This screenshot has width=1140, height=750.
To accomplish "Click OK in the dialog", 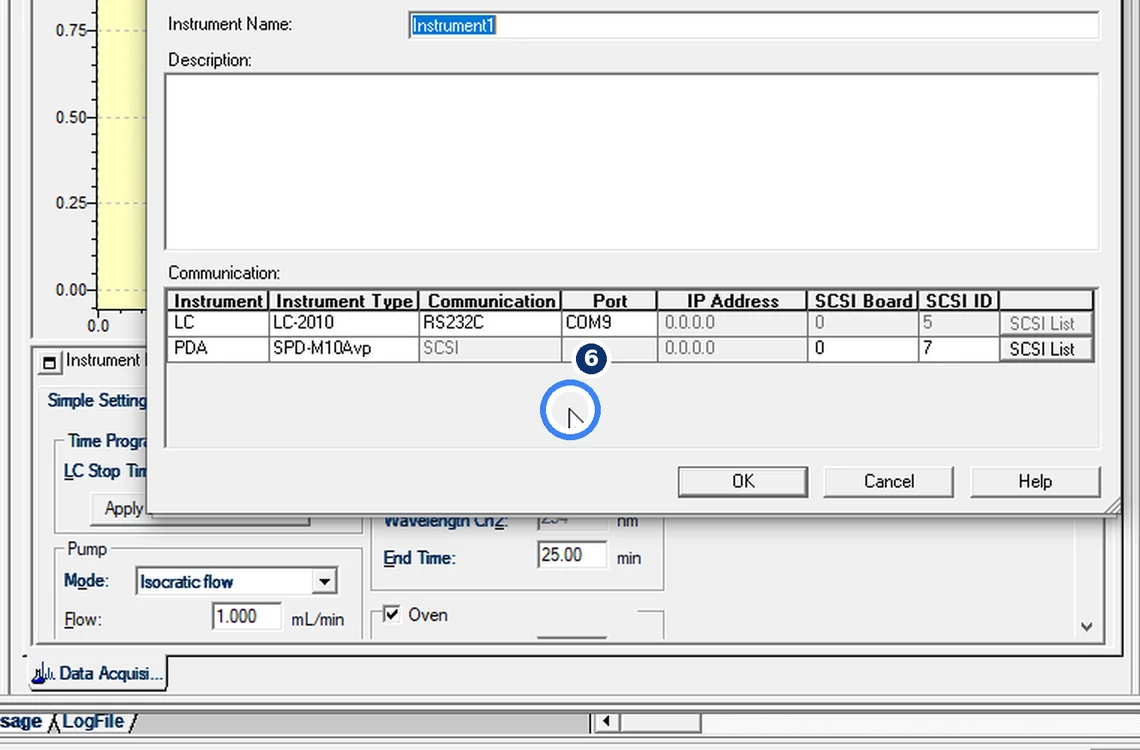I will [742, 482].
